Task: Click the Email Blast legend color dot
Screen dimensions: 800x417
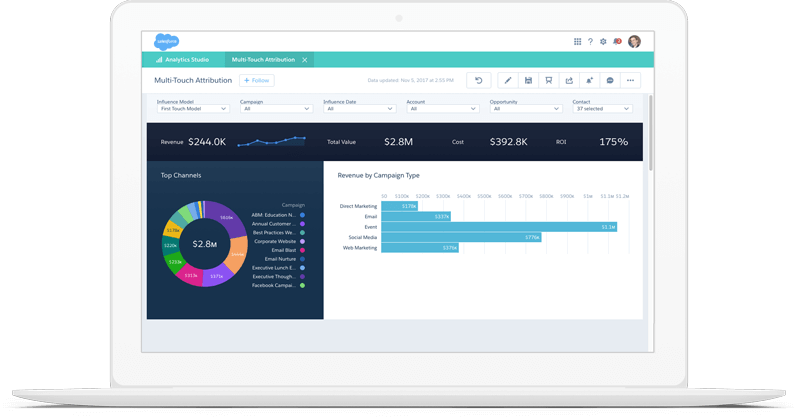Action: [x=303, y=248]
